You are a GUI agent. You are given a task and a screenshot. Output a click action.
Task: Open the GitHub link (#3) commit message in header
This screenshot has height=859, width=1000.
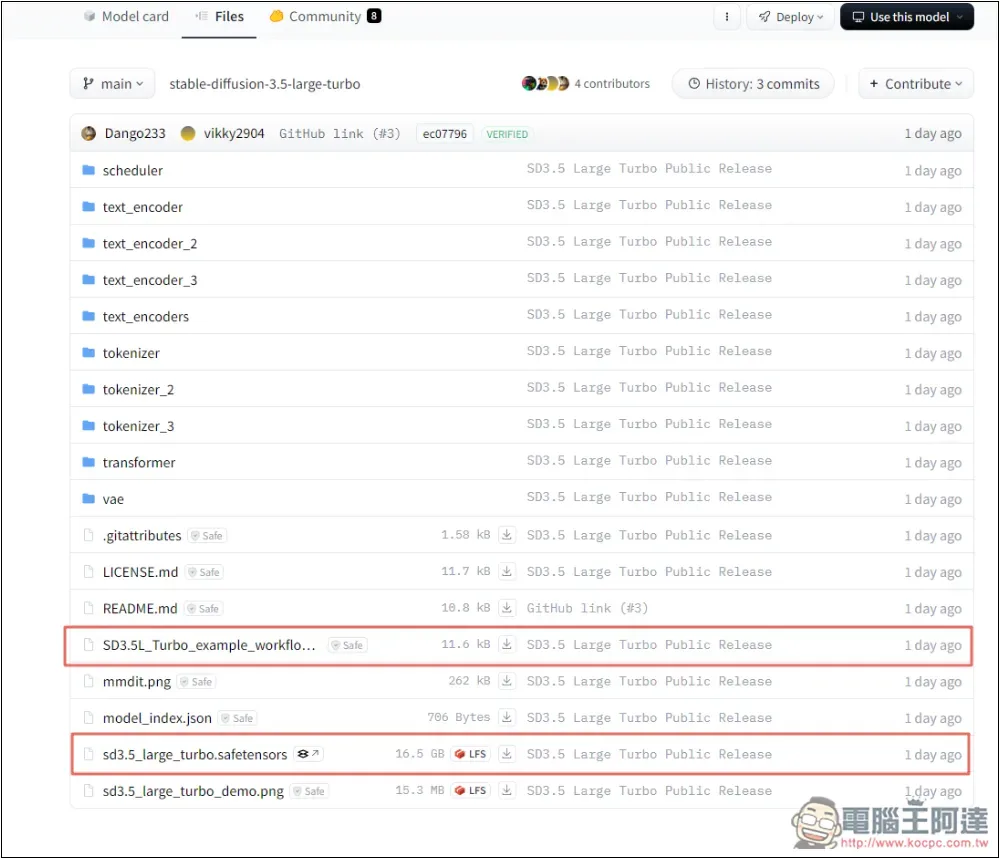(339, 133)
